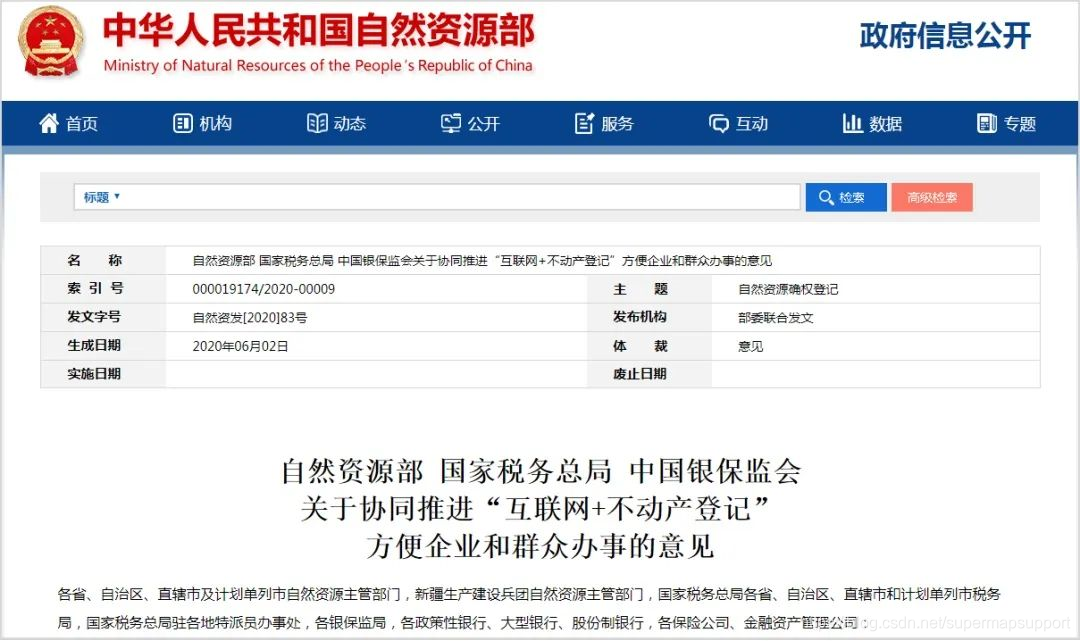Select document number 自然资发[2020]83号
1080x641 pixels.
click(250, 318)
